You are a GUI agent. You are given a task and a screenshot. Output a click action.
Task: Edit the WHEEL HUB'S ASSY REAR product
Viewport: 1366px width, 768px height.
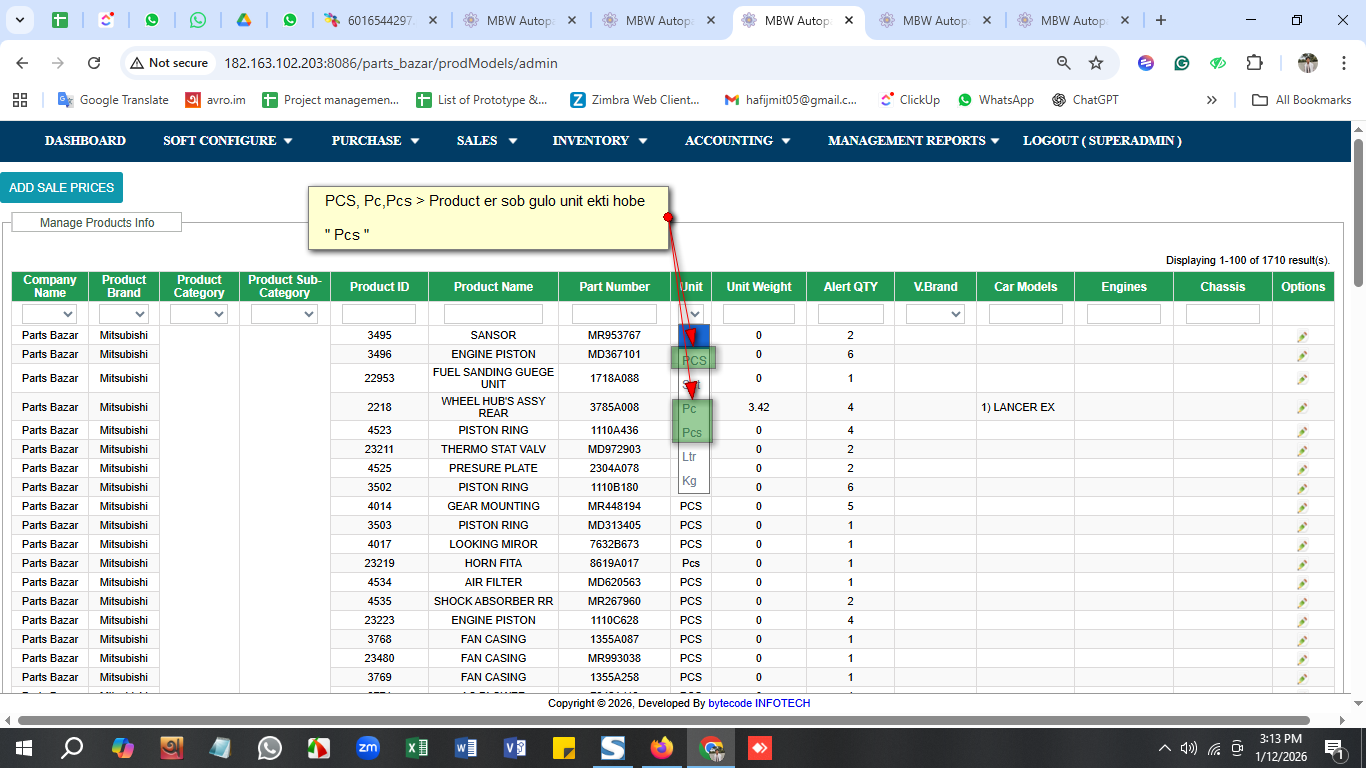pos(1302,408)
